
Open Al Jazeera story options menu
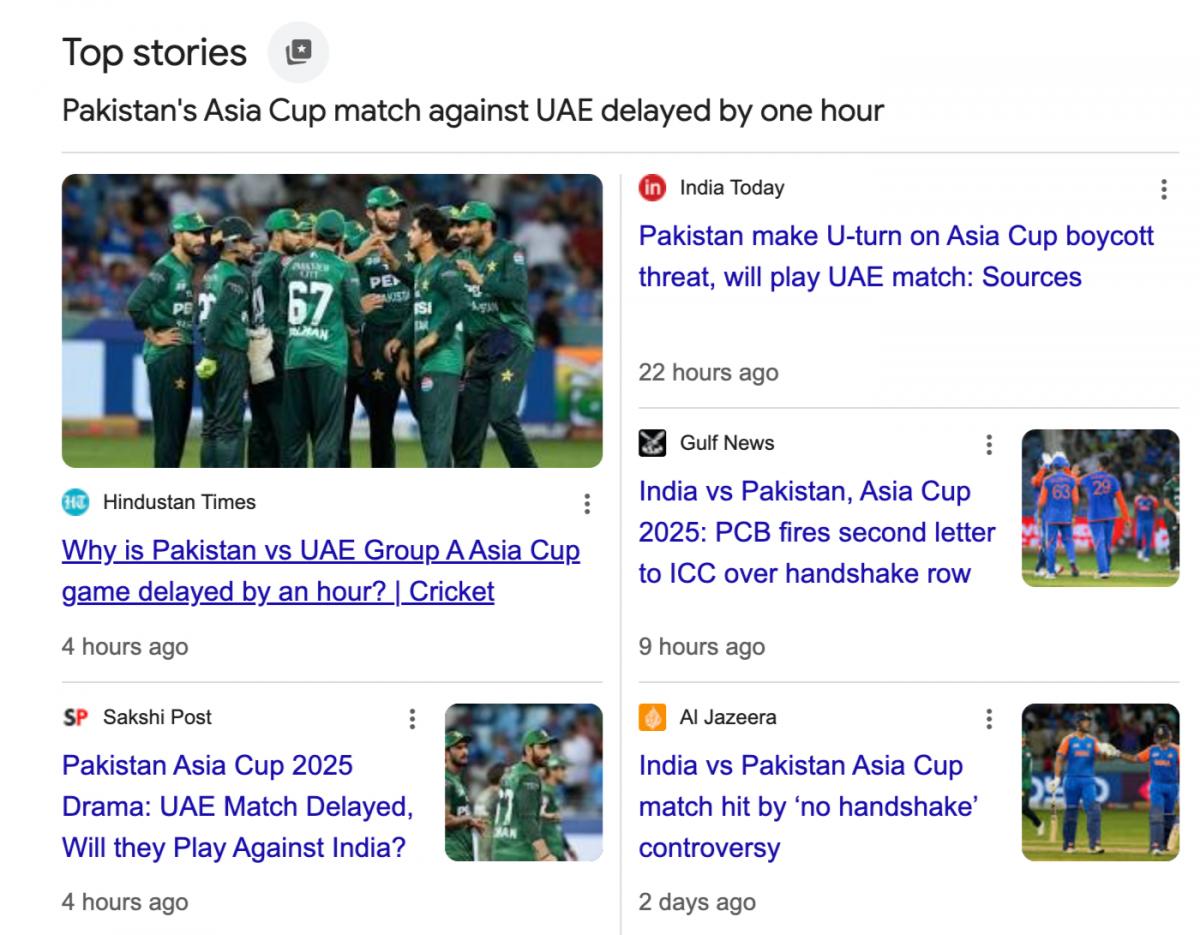click(989, 718)
